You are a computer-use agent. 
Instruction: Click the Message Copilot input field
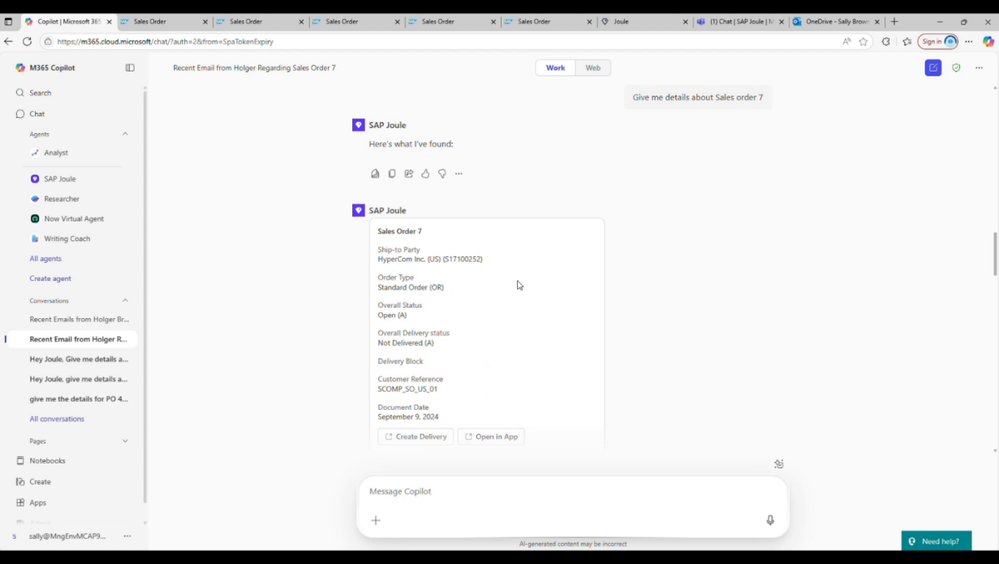pyautogui.click(x=572, y=491)
